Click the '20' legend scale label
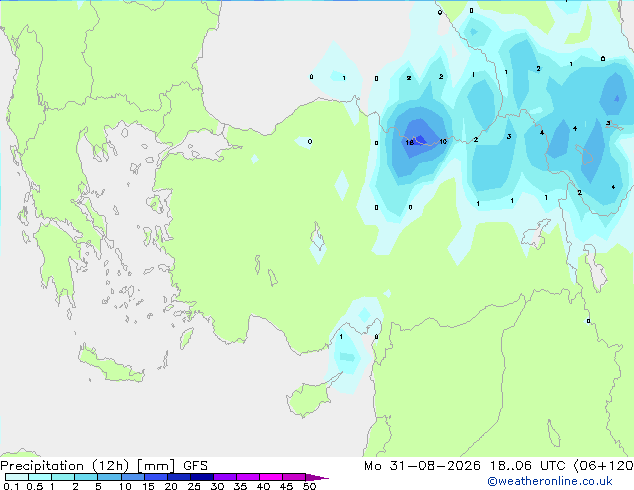This screenshot has height=490, width=634. pyautogui.click(x=171, y=486)
